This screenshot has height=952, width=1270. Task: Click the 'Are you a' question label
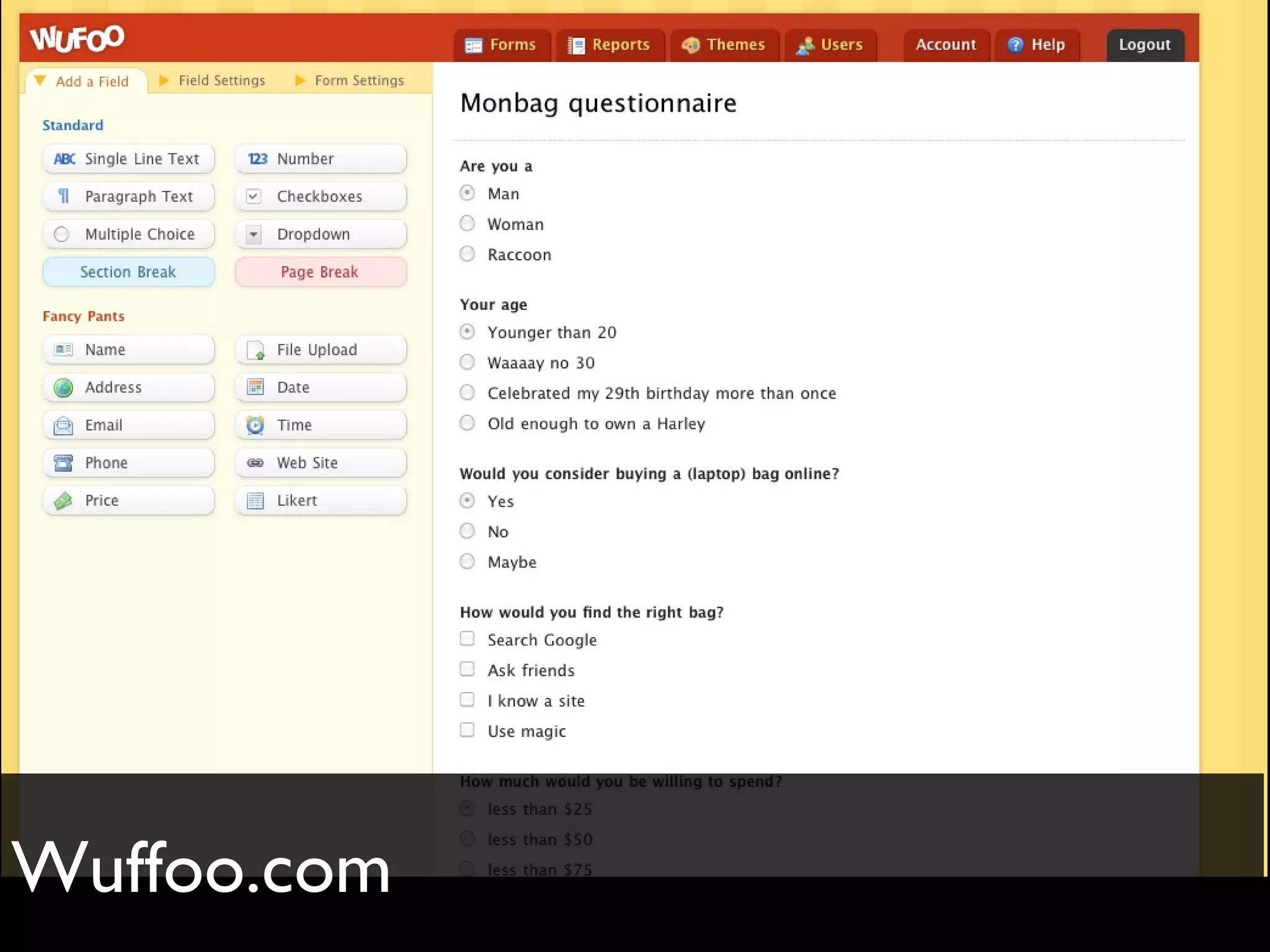pyautogui.click(x=496, y=166)
